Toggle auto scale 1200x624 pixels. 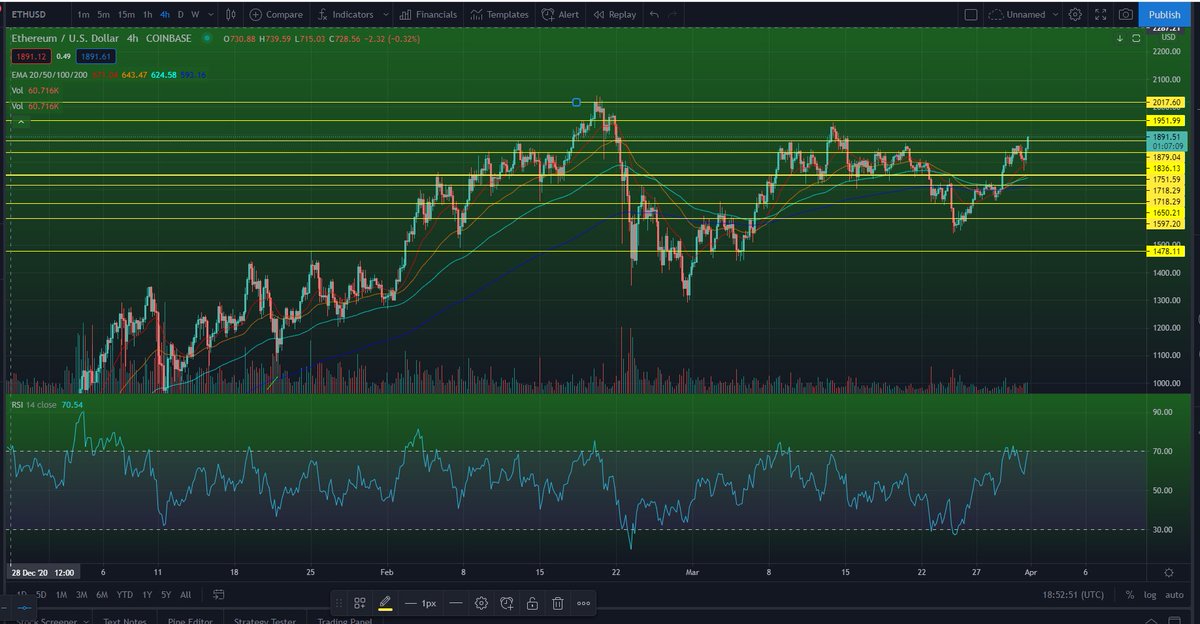tap(1174, 594)
